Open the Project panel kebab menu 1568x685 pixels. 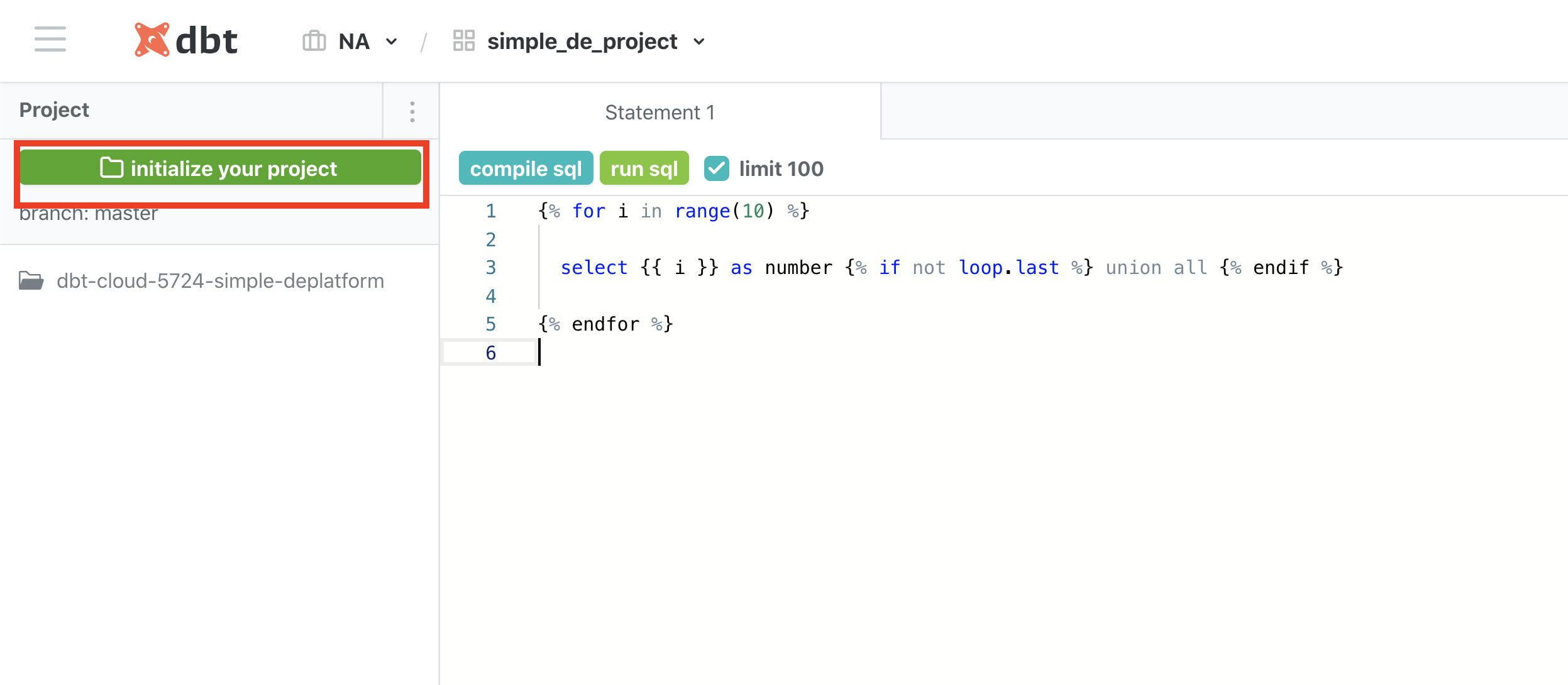click(412, 111)
